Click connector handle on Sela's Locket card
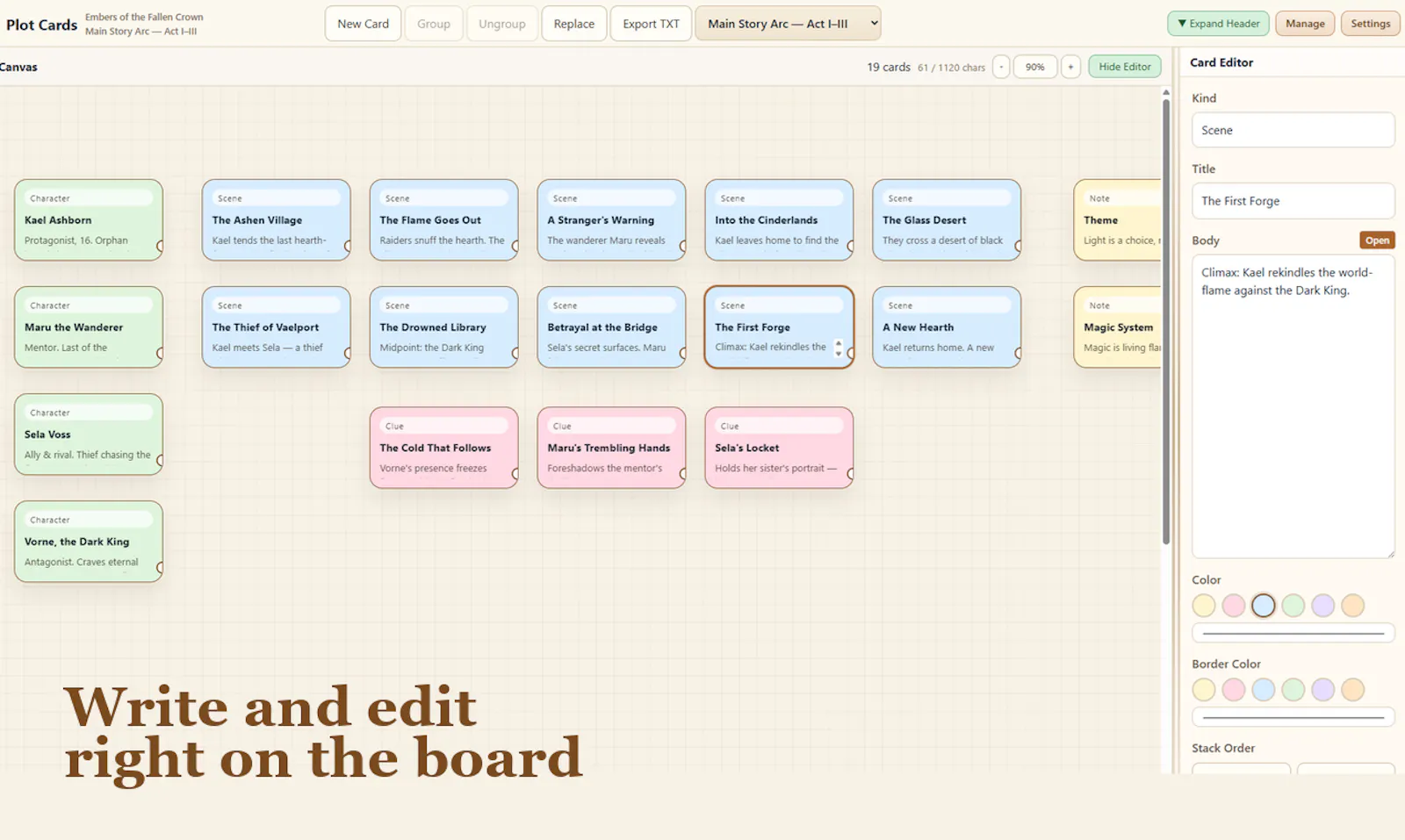This screenshot has height=840, width=1405. click(852, 474)
